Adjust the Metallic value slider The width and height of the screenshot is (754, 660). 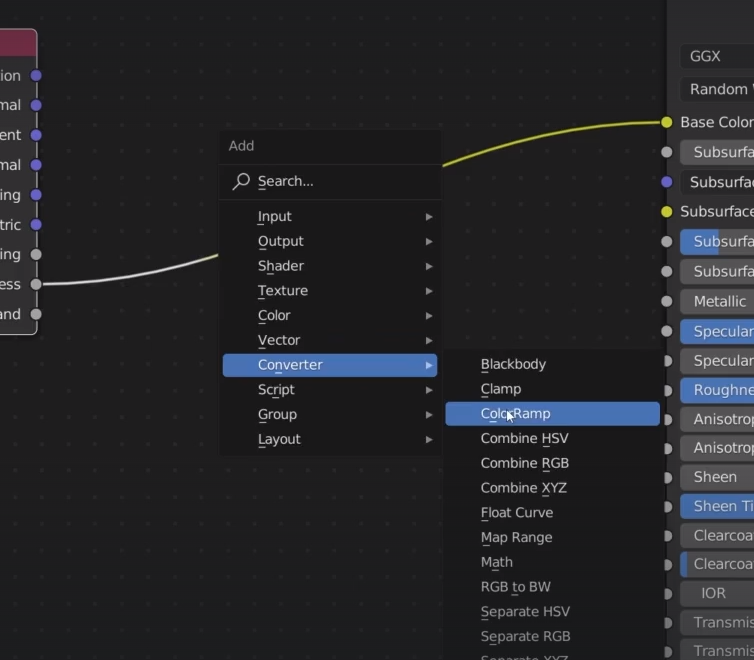717,302
